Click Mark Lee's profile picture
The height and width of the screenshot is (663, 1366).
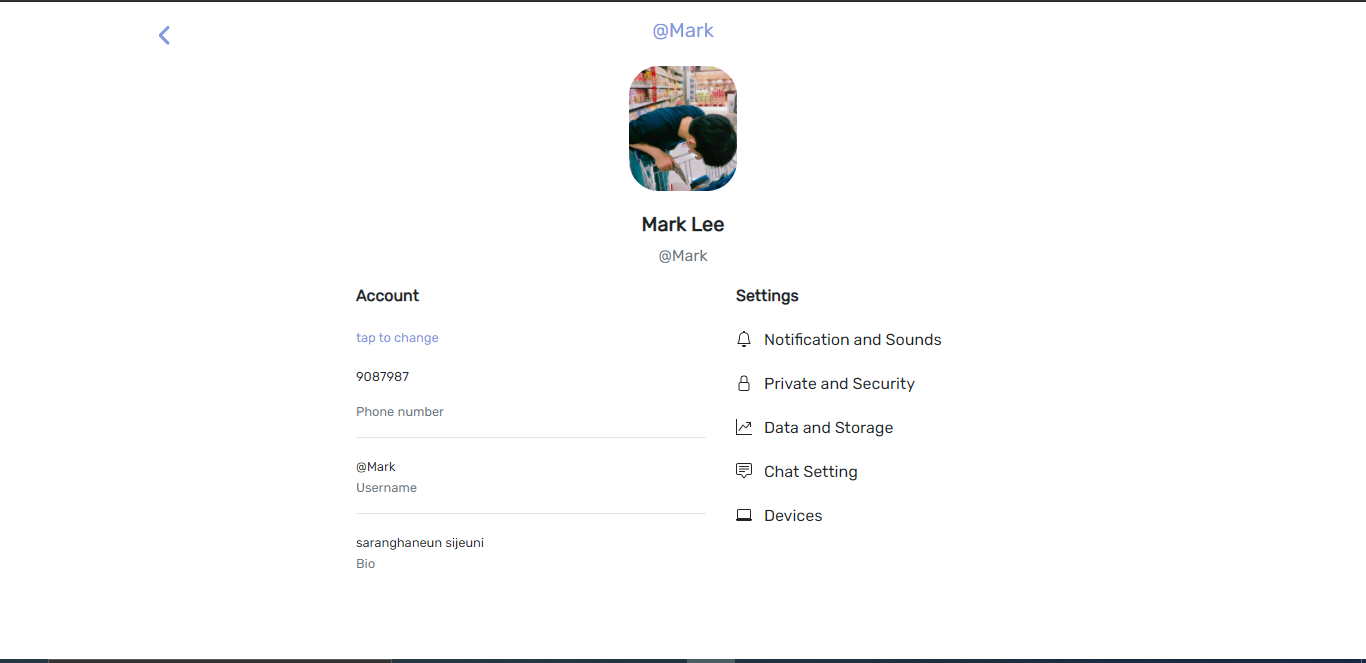click(683, 128)
